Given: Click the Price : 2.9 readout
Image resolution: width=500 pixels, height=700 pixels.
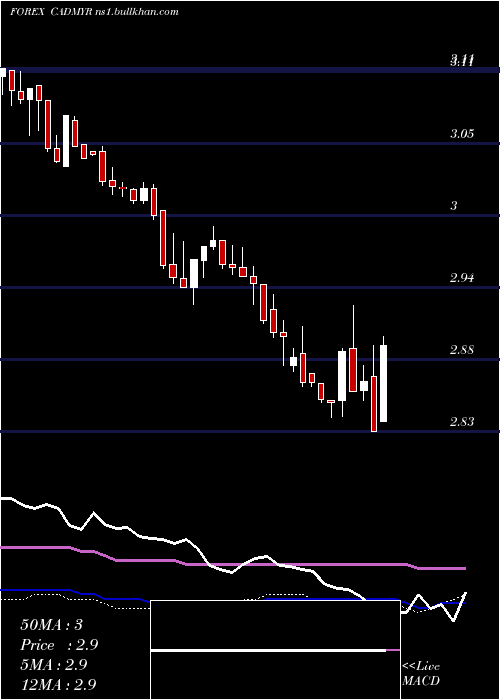Looking at the screenshot, I should pos(59,645).
